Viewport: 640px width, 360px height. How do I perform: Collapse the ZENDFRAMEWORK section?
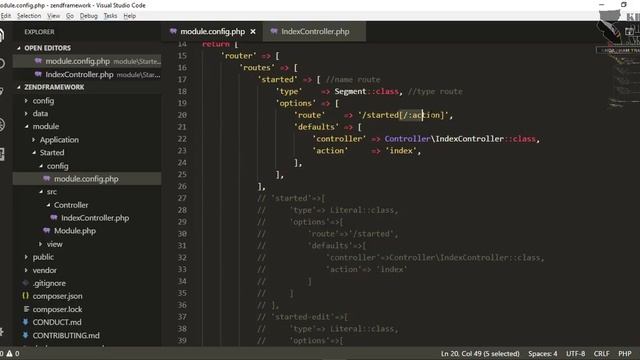click(19, 87)
